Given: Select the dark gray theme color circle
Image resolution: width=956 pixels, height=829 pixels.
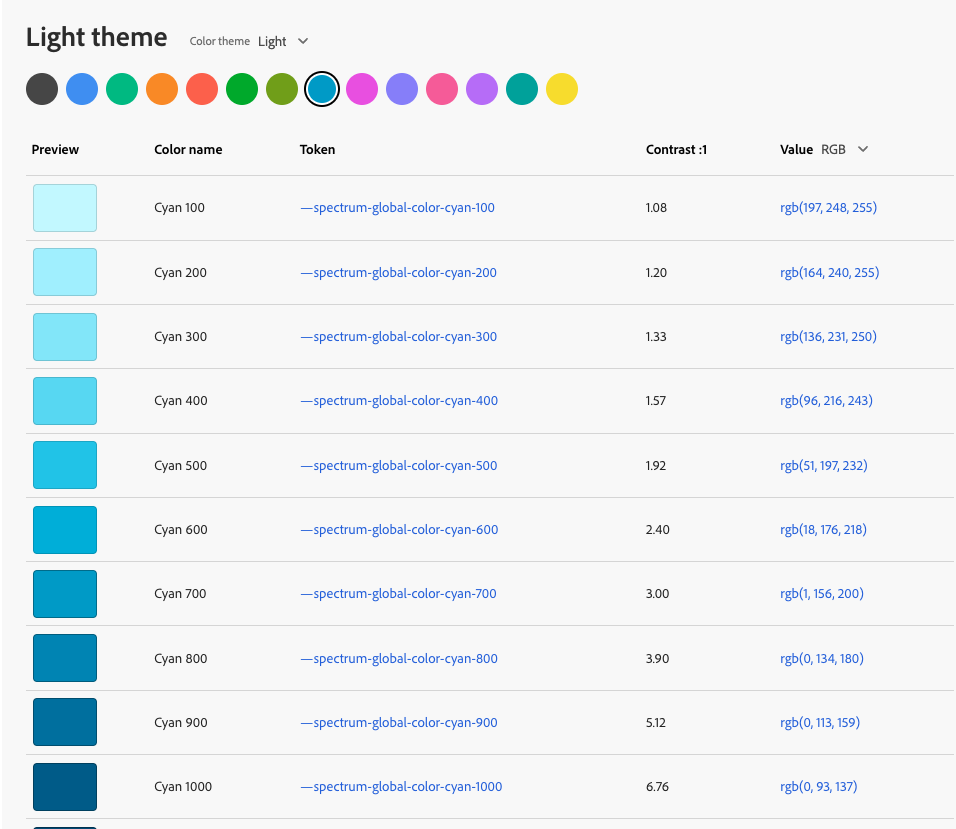Looking at the screenshot, I should point(42,89).
